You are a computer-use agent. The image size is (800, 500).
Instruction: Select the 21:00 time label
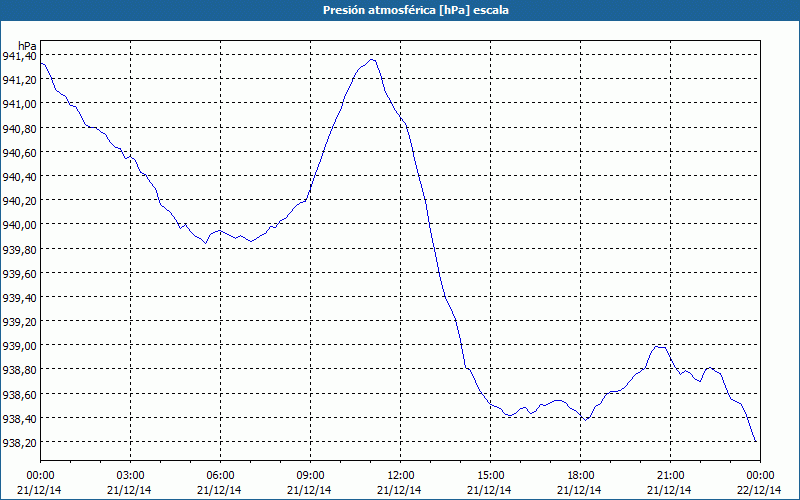pos(670,476)
